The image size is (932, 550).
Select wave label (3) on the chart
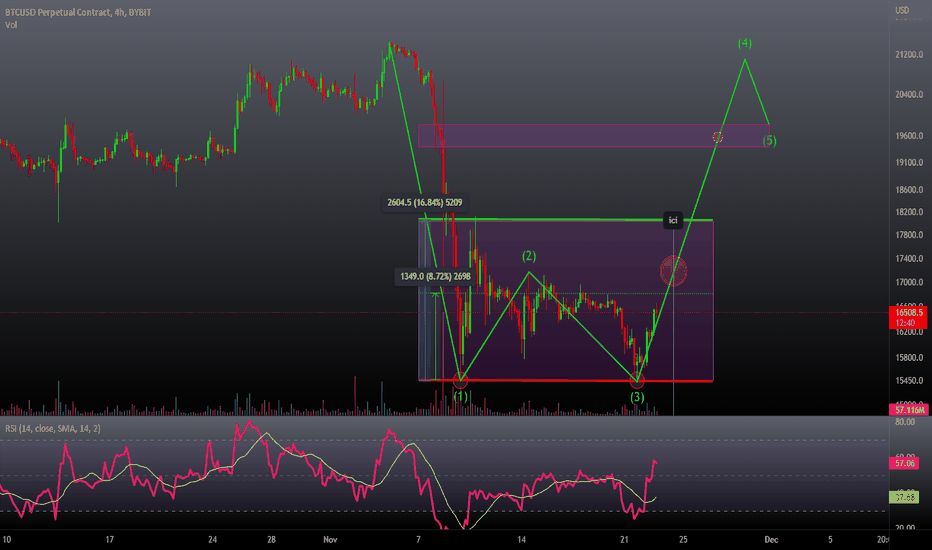click(x=637, y=396)
